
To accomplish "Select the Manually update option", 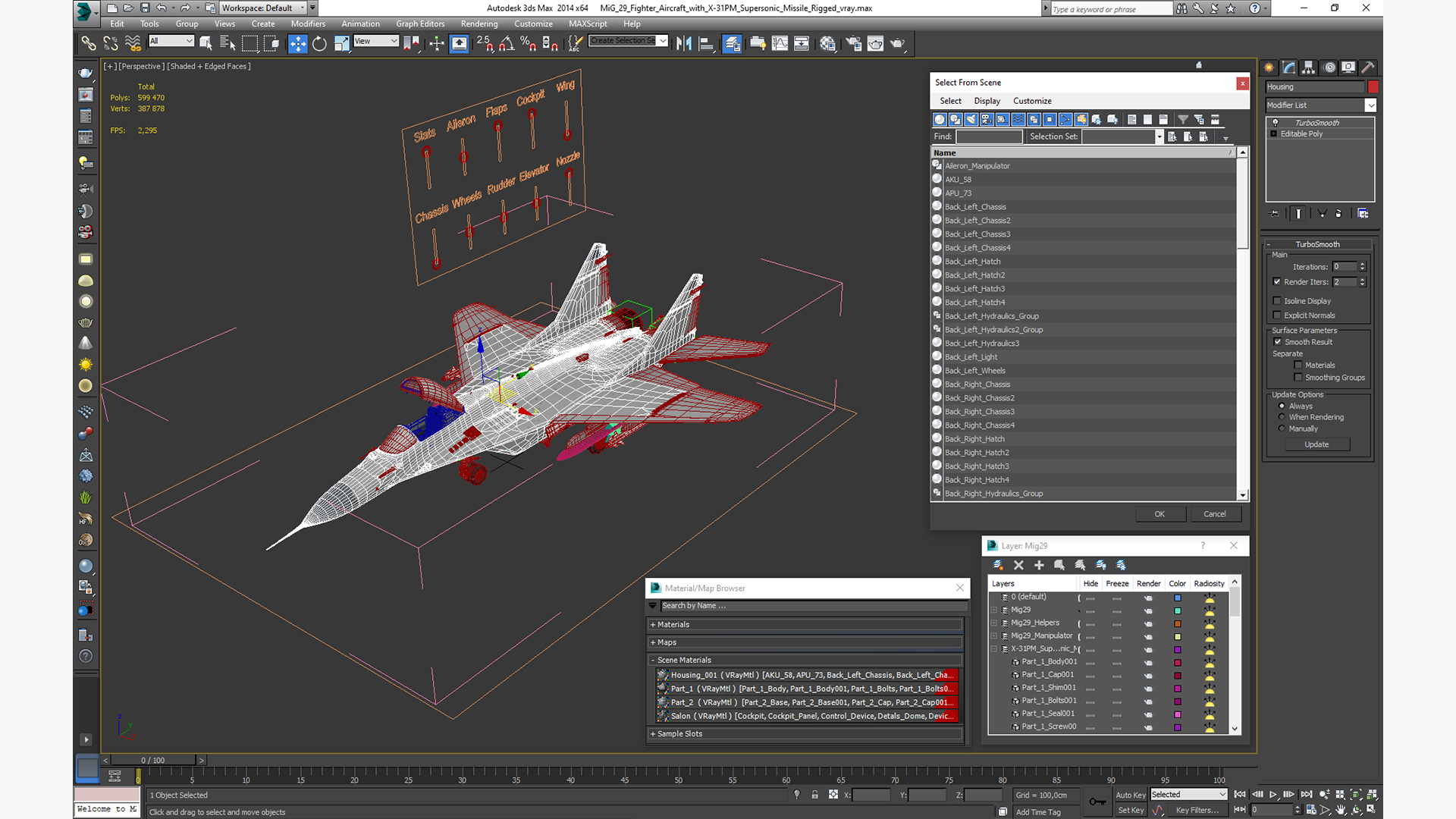I will tap(1282, 428).
